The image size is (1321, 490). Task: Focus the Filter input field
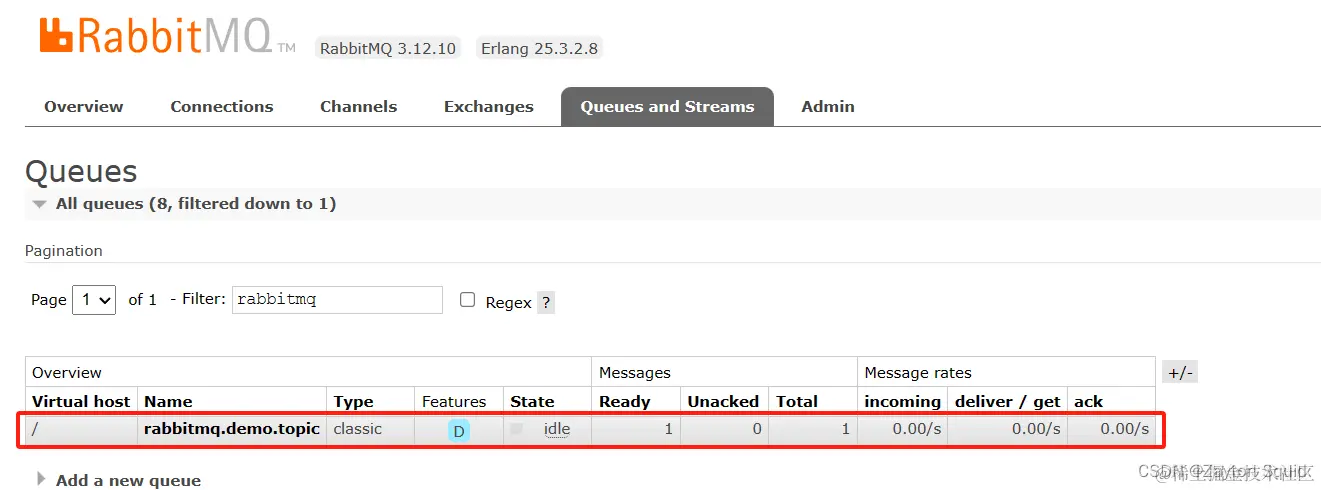coord(337,300)
